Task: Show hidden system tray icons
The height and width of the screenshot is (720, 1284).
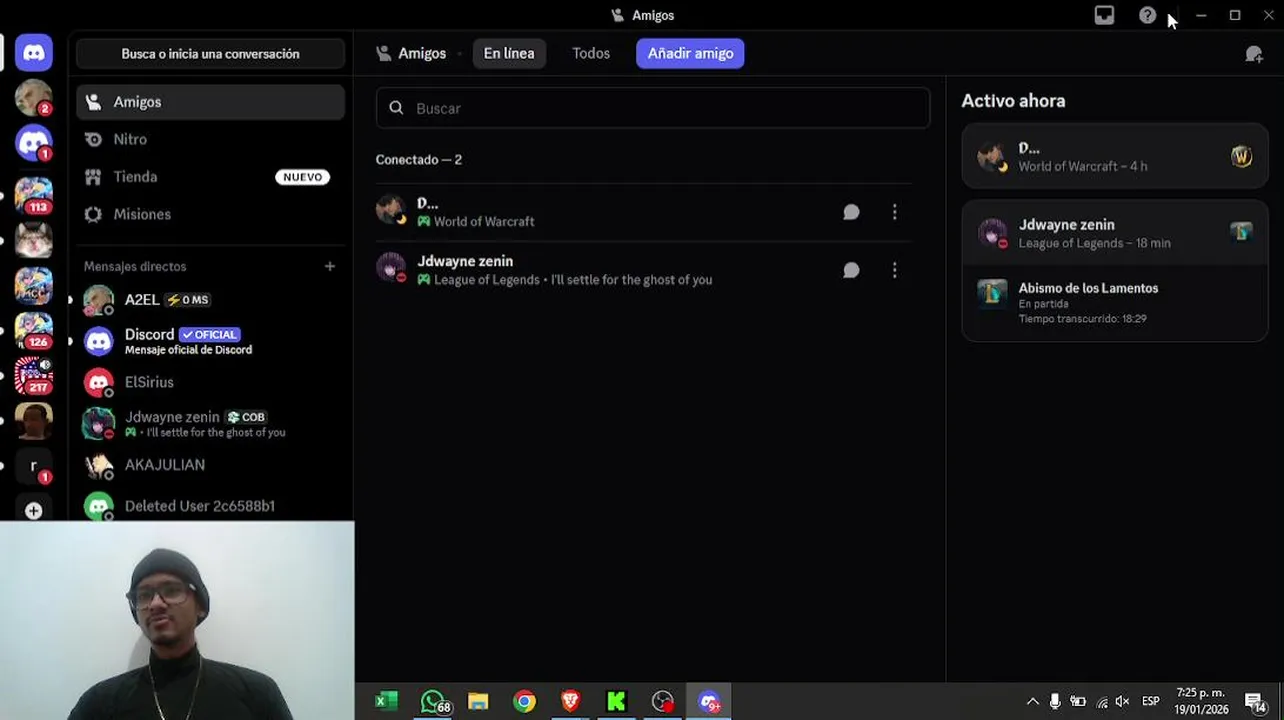Action: pyautogui.click(x=1032, y=702)
